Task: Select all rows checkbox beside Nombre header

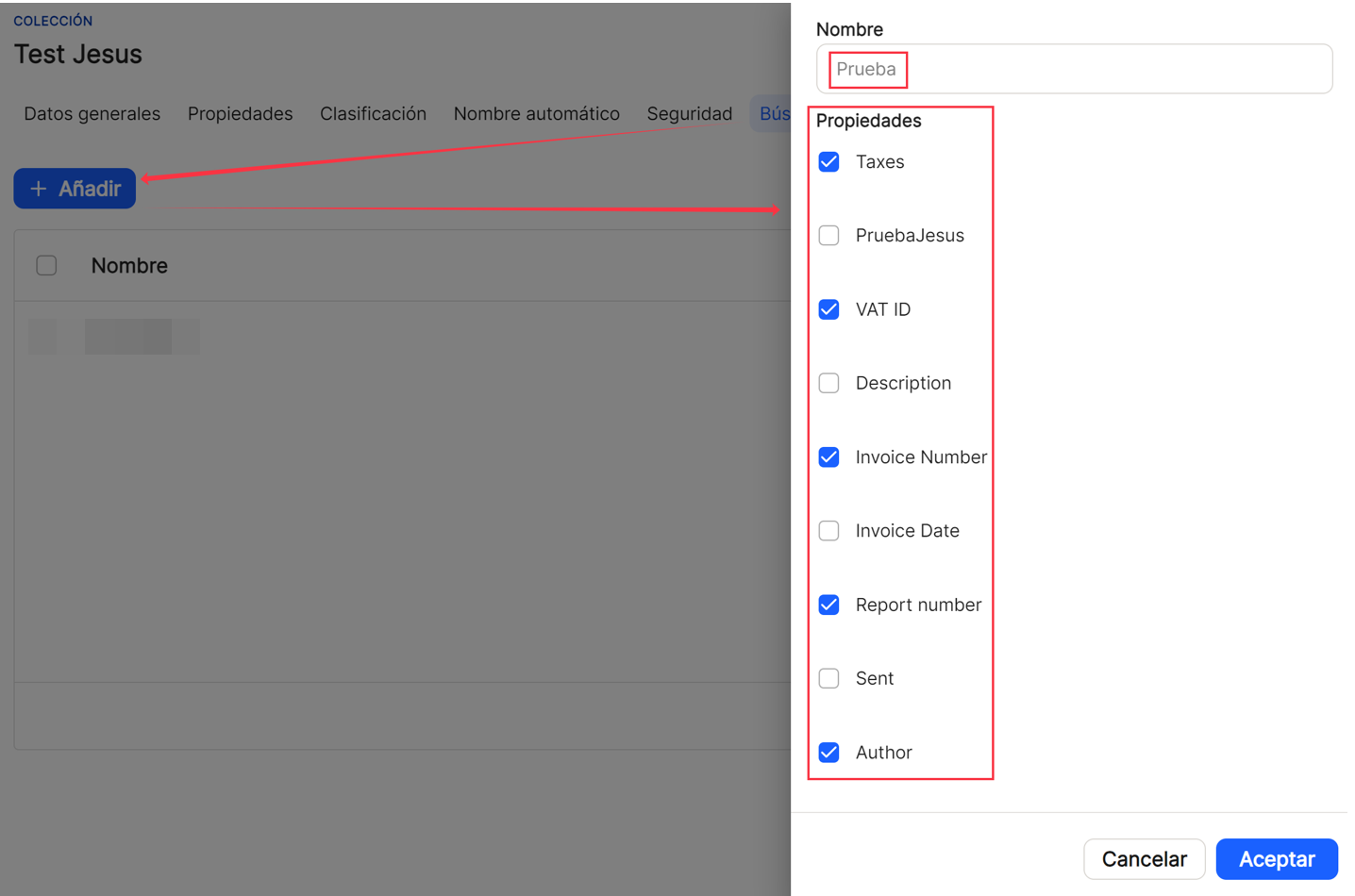Action: (46, 265)
